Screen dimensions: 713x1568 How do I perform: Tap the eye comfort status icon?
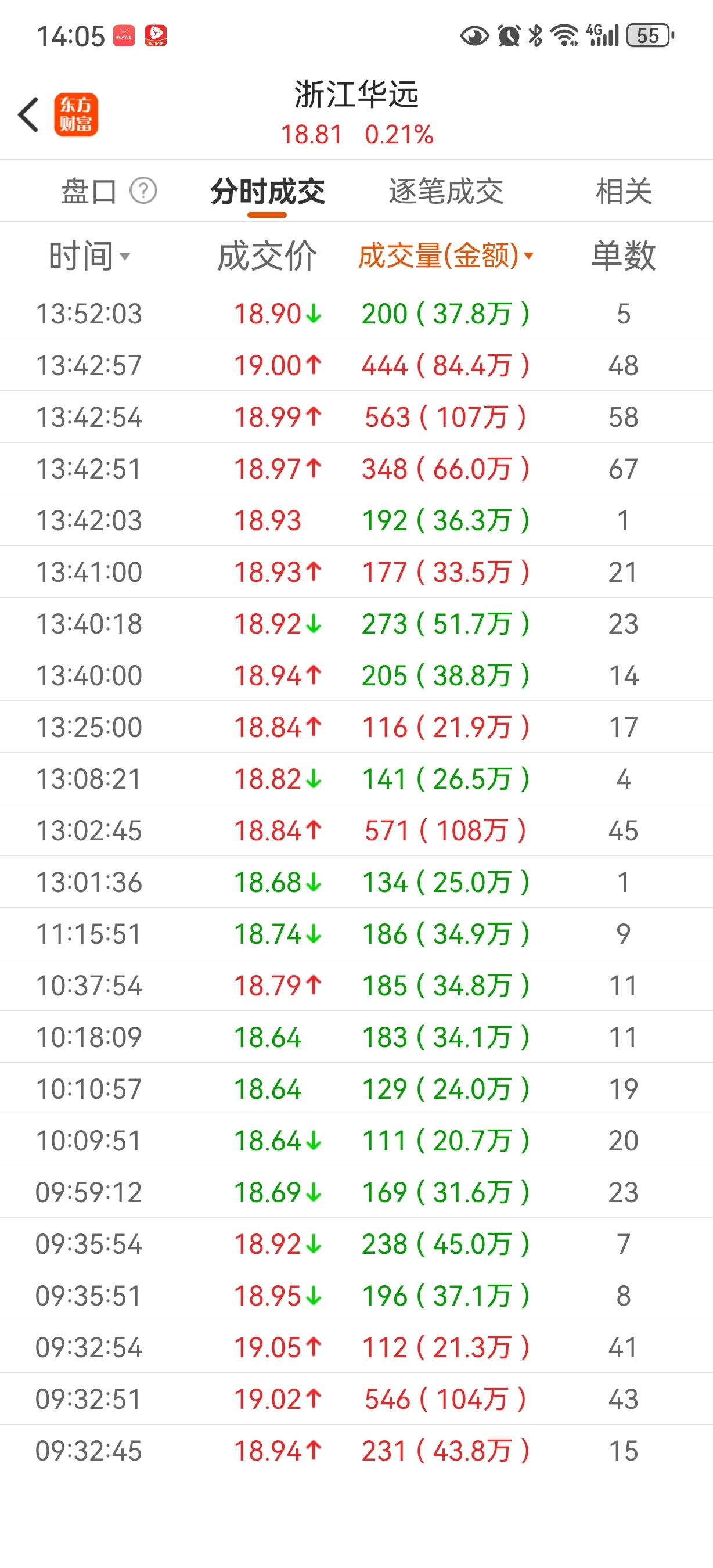pos(474,36)
